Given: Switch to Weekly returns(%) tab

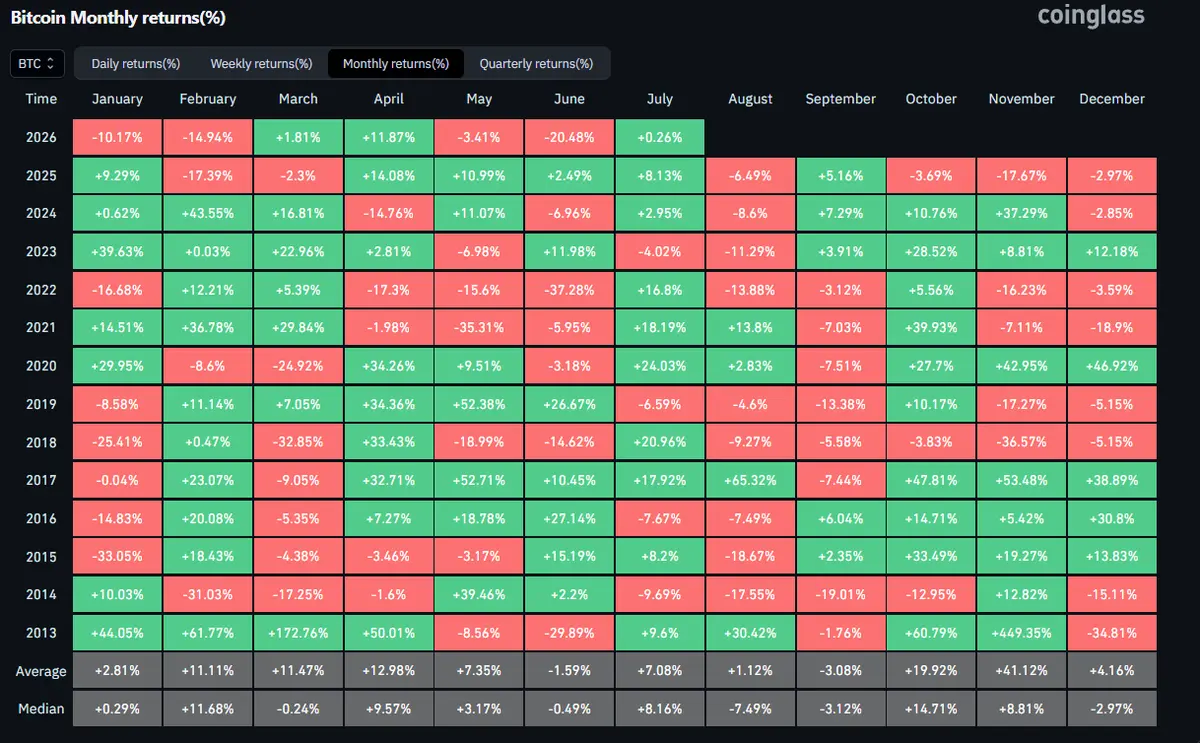Looking at the screenshot, I should pos(261,63).
